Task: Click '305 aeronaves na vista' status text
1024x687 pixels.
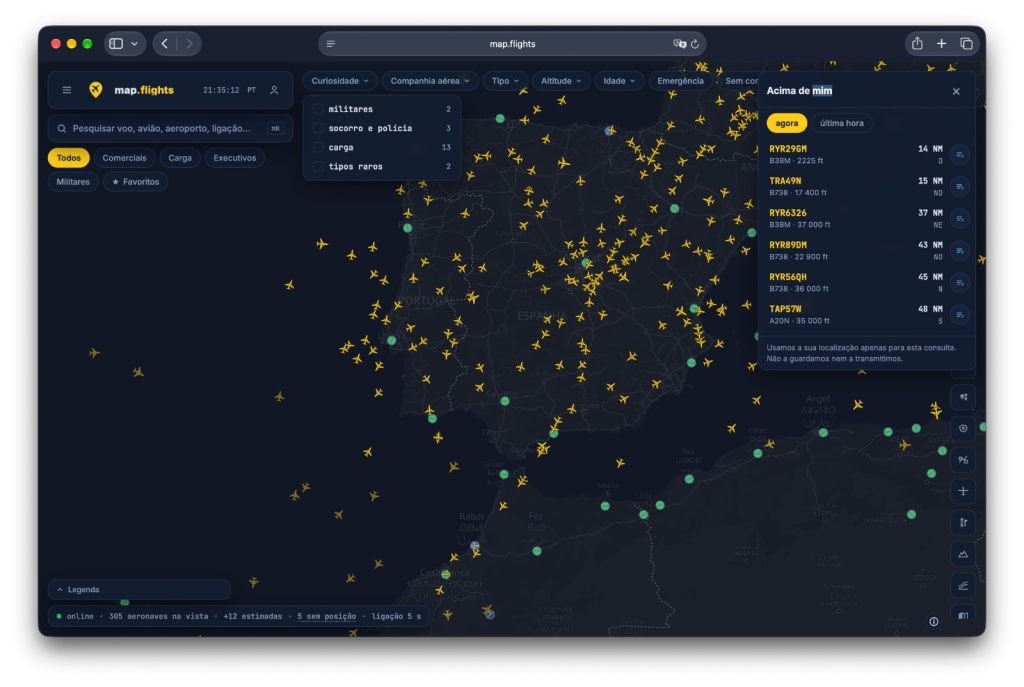Action: pyautogui.click(x=158, y=616)
